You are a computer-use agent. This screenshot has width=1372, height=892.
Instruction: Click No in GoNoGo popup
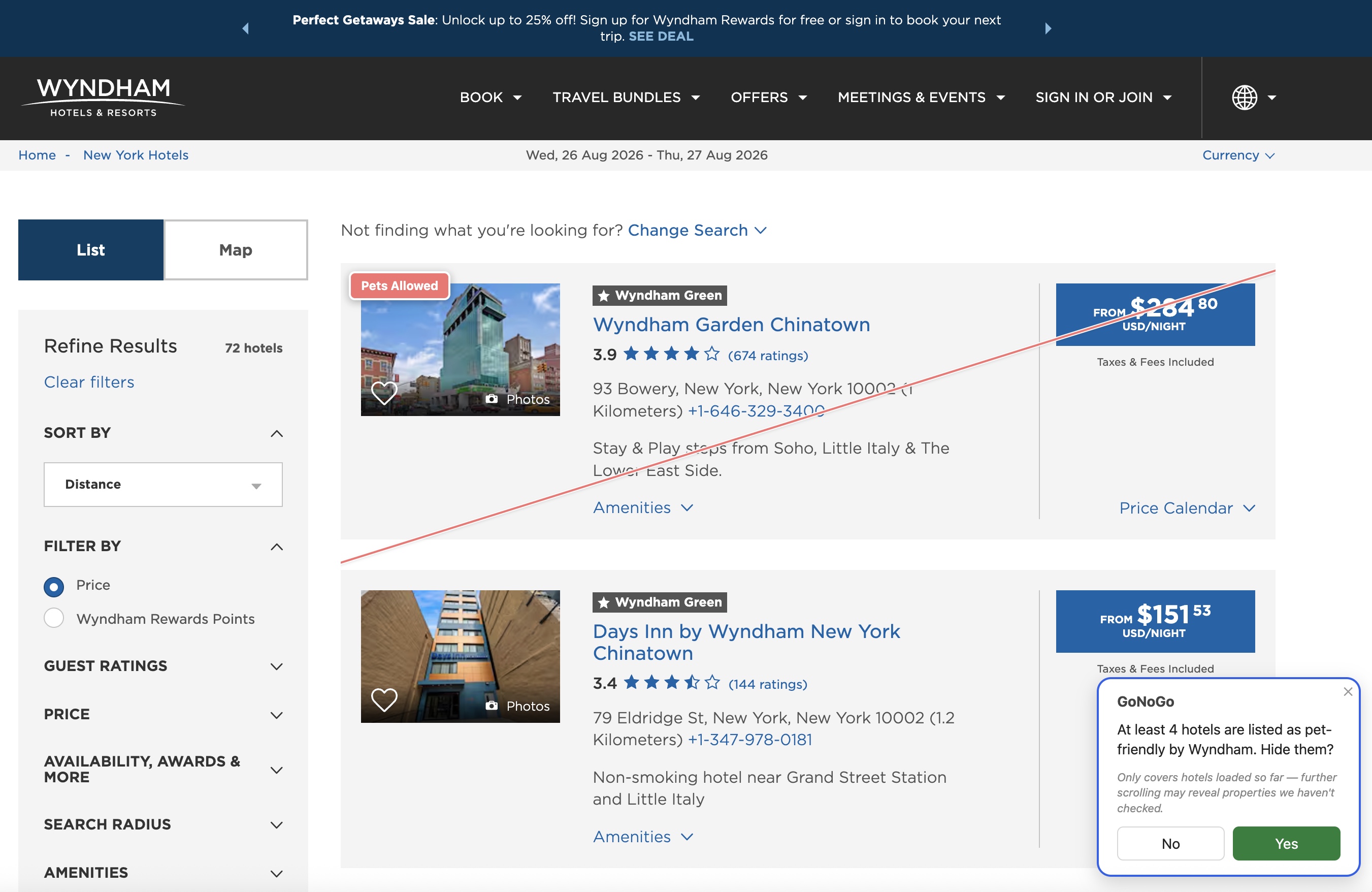(x=1170, y=844)
